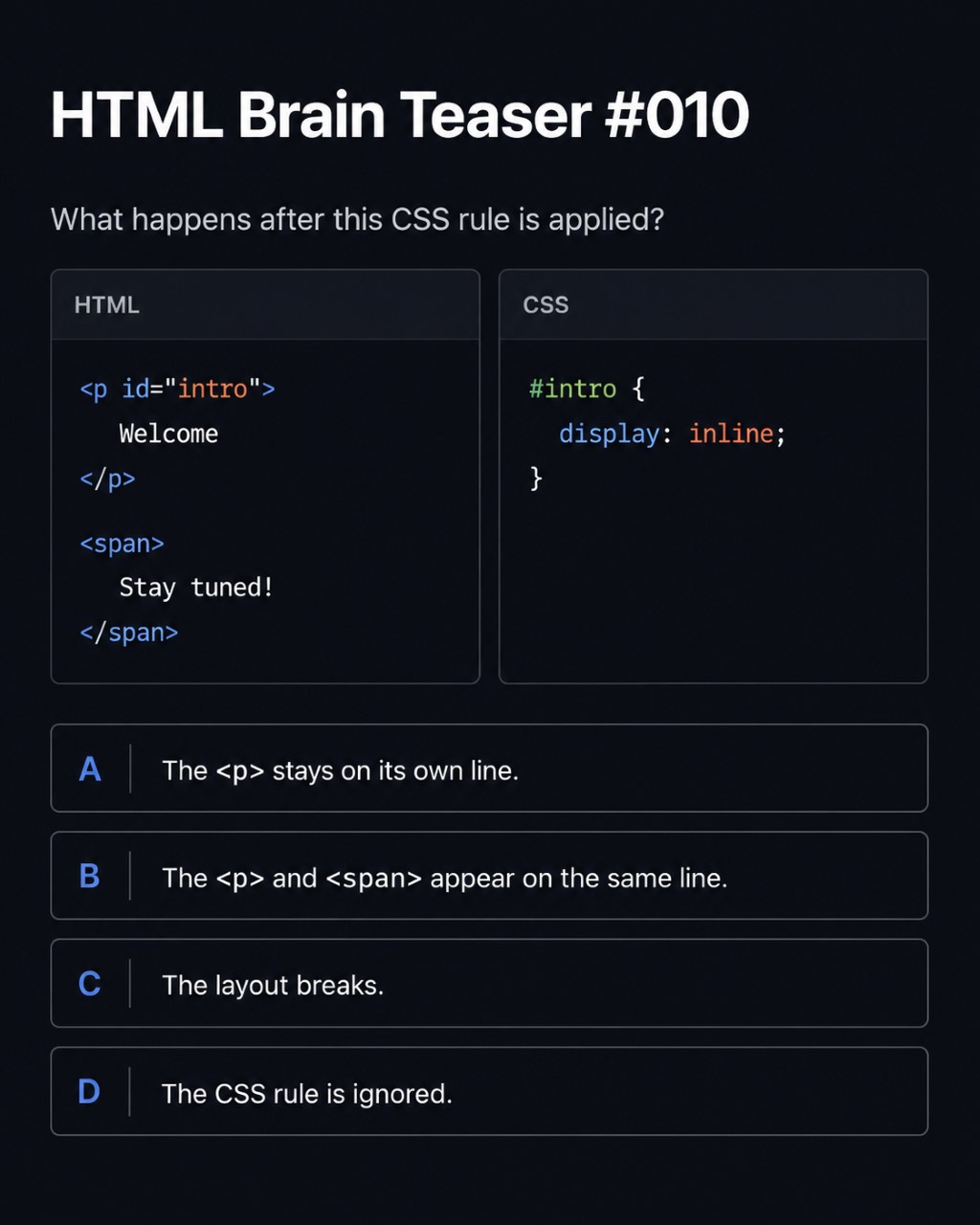
Task: Click the HTML Brain Teaser #010 title
Action: [x=399, y=115]
